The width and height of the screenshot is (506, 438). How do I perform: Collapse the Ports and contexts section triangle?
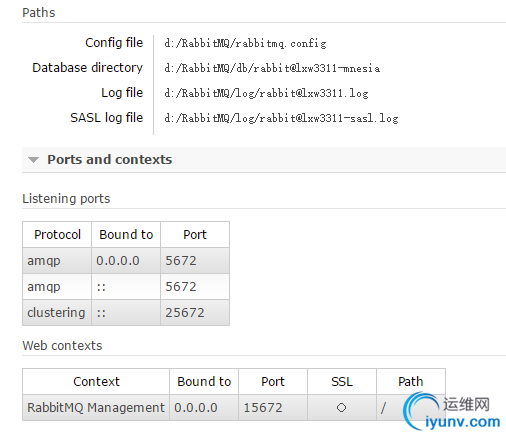pos(33,160)
